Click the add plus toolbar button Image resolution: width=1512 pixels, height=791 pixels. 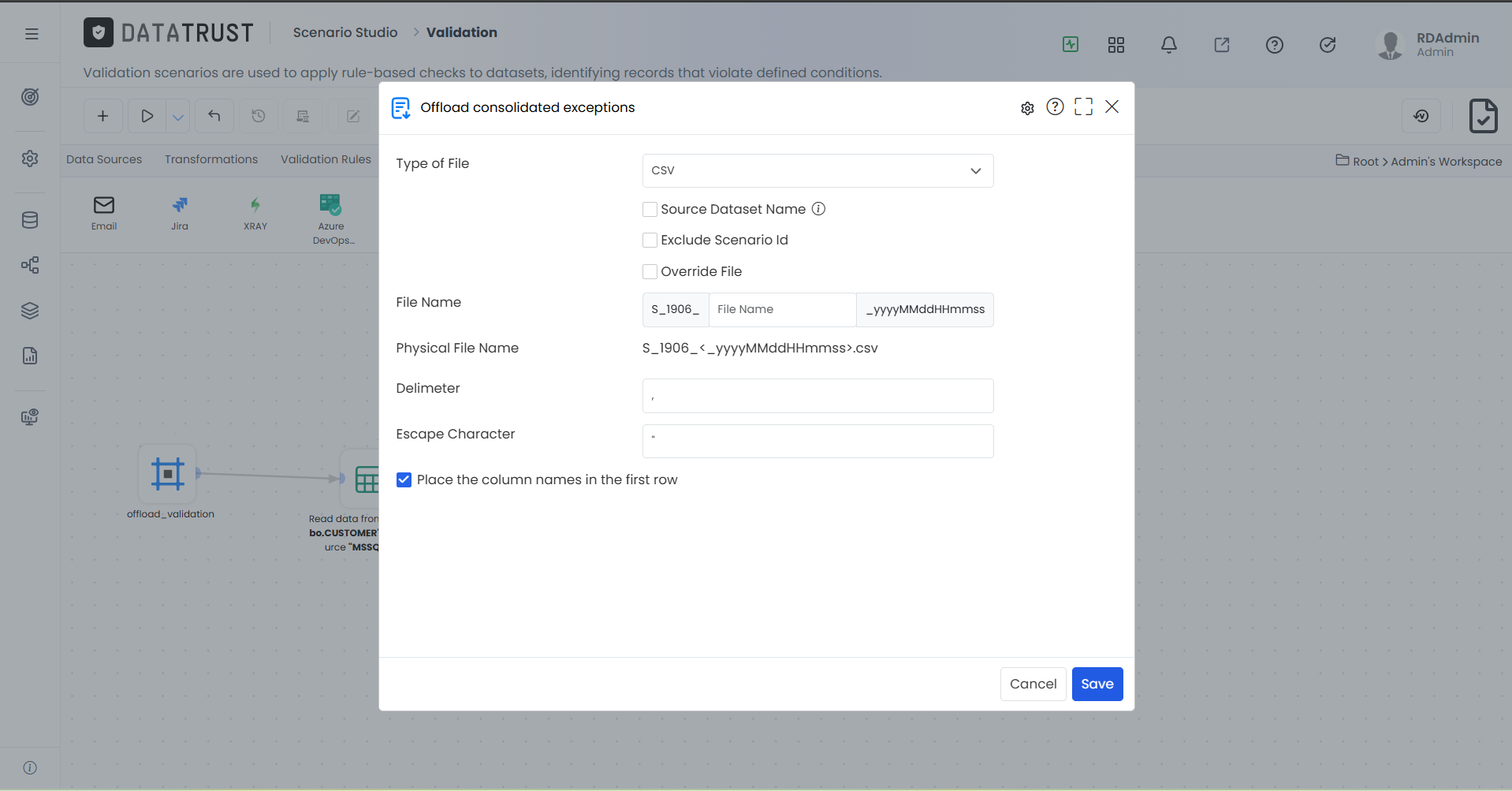pos(102,116)
